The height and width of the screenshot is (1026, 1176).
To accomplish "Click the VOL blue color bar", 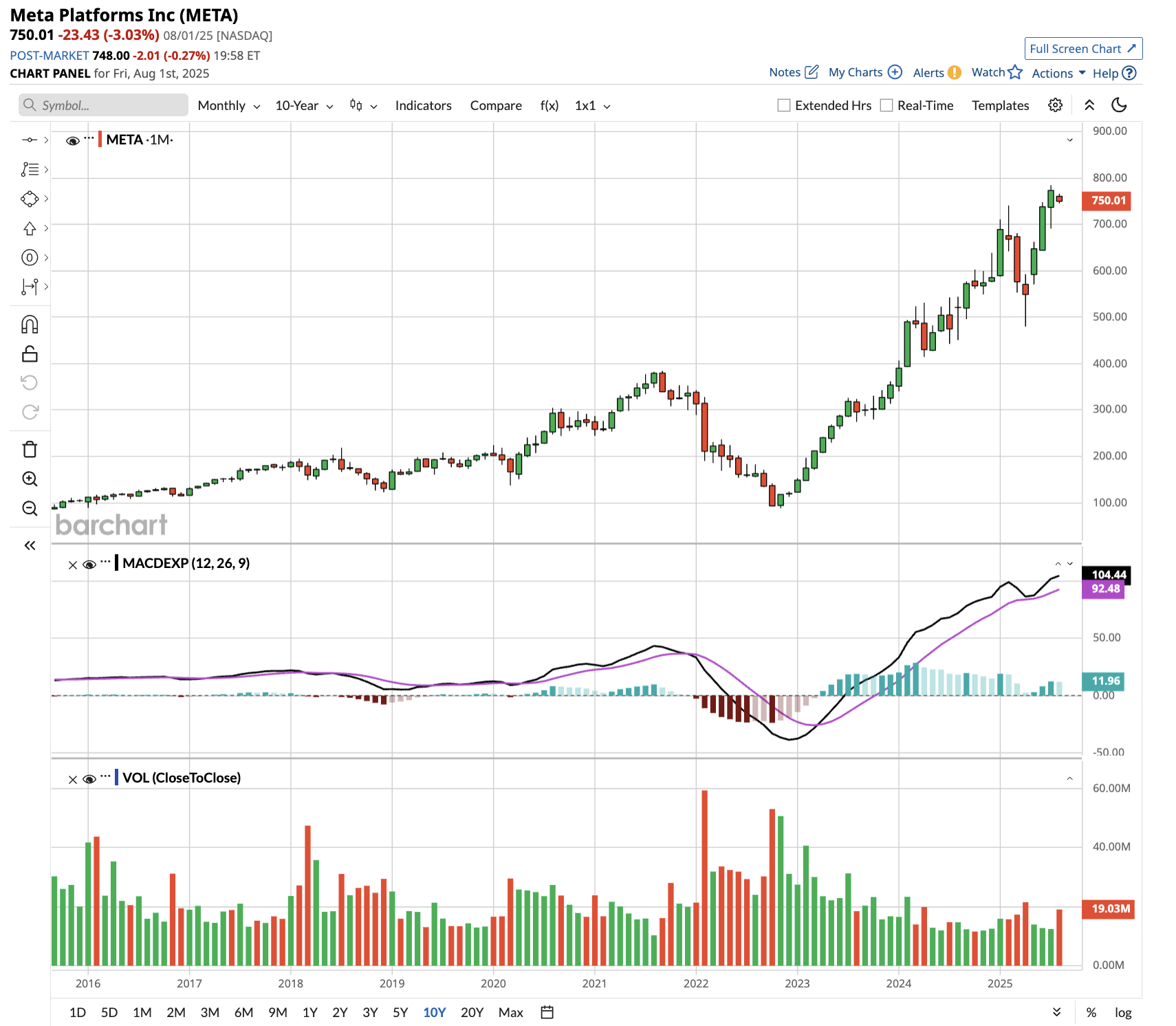I will (x=116, y=778).
